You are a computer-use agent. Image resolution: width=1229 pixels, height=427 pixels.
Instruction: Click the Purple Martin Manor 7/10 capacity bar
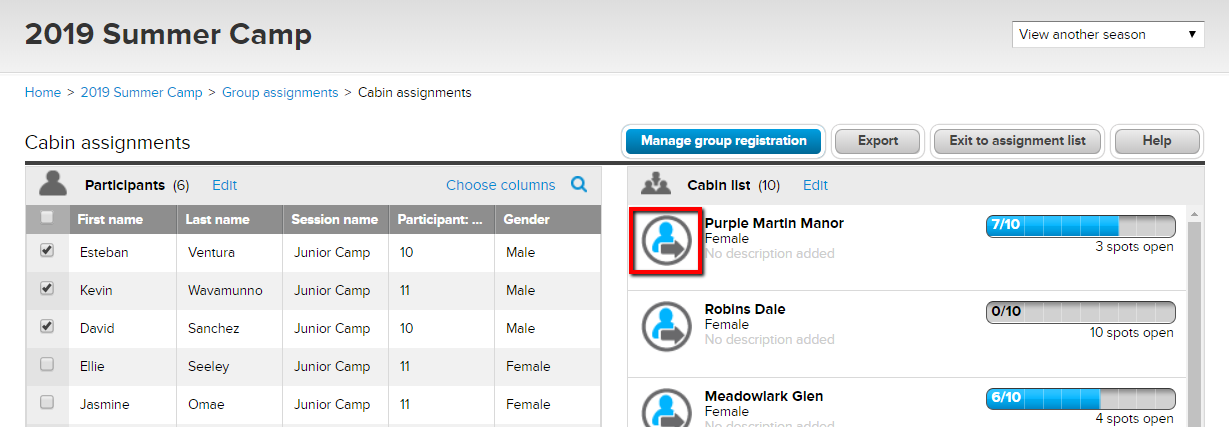click(1080, 225)
